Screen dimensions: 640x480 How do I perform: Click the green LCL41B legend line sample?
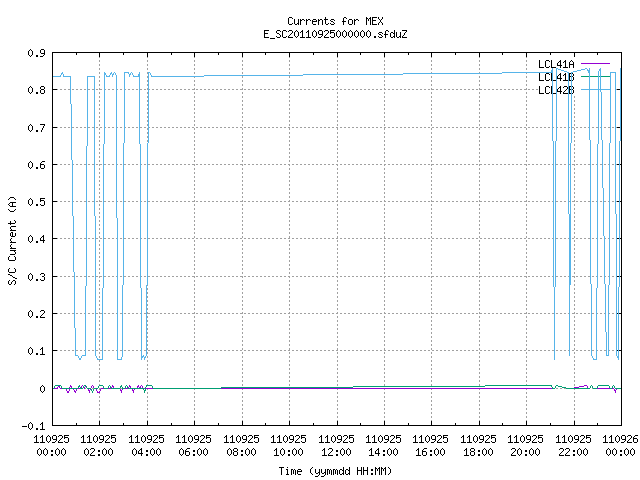[596, 77]
